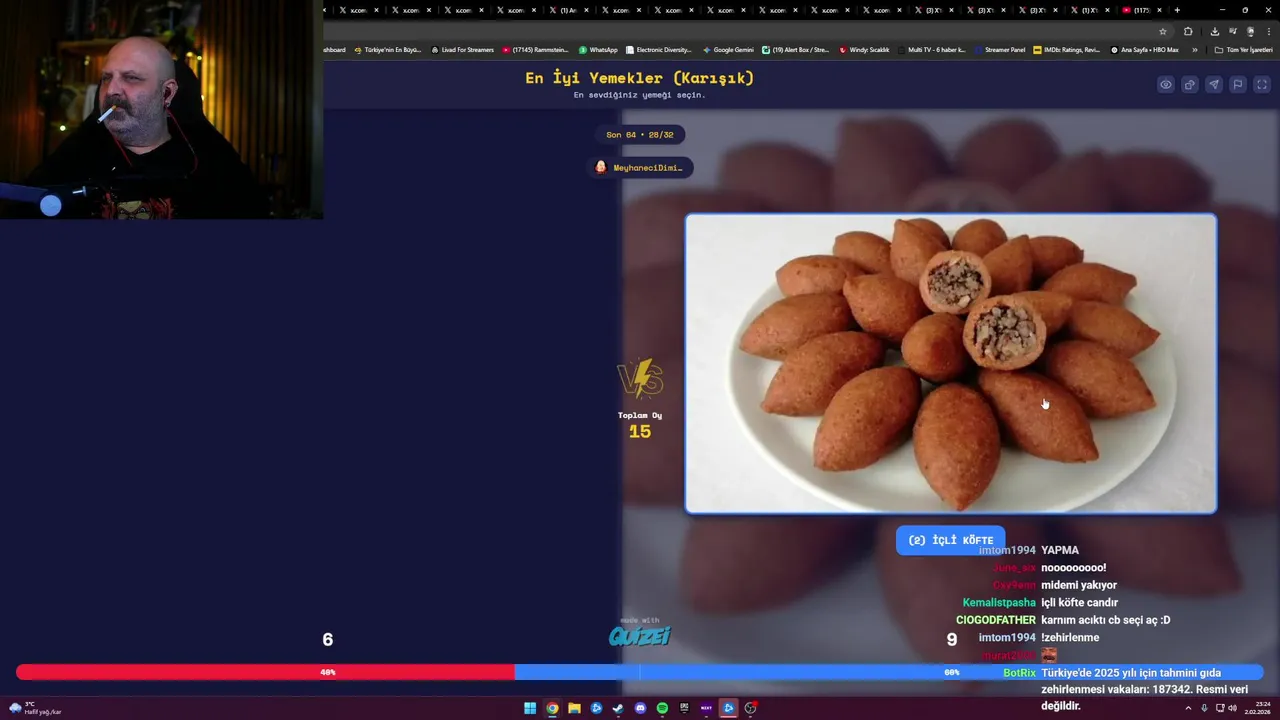
Task: Click the Toplam Oy 15 counter
Action: [x=640, y=426]
